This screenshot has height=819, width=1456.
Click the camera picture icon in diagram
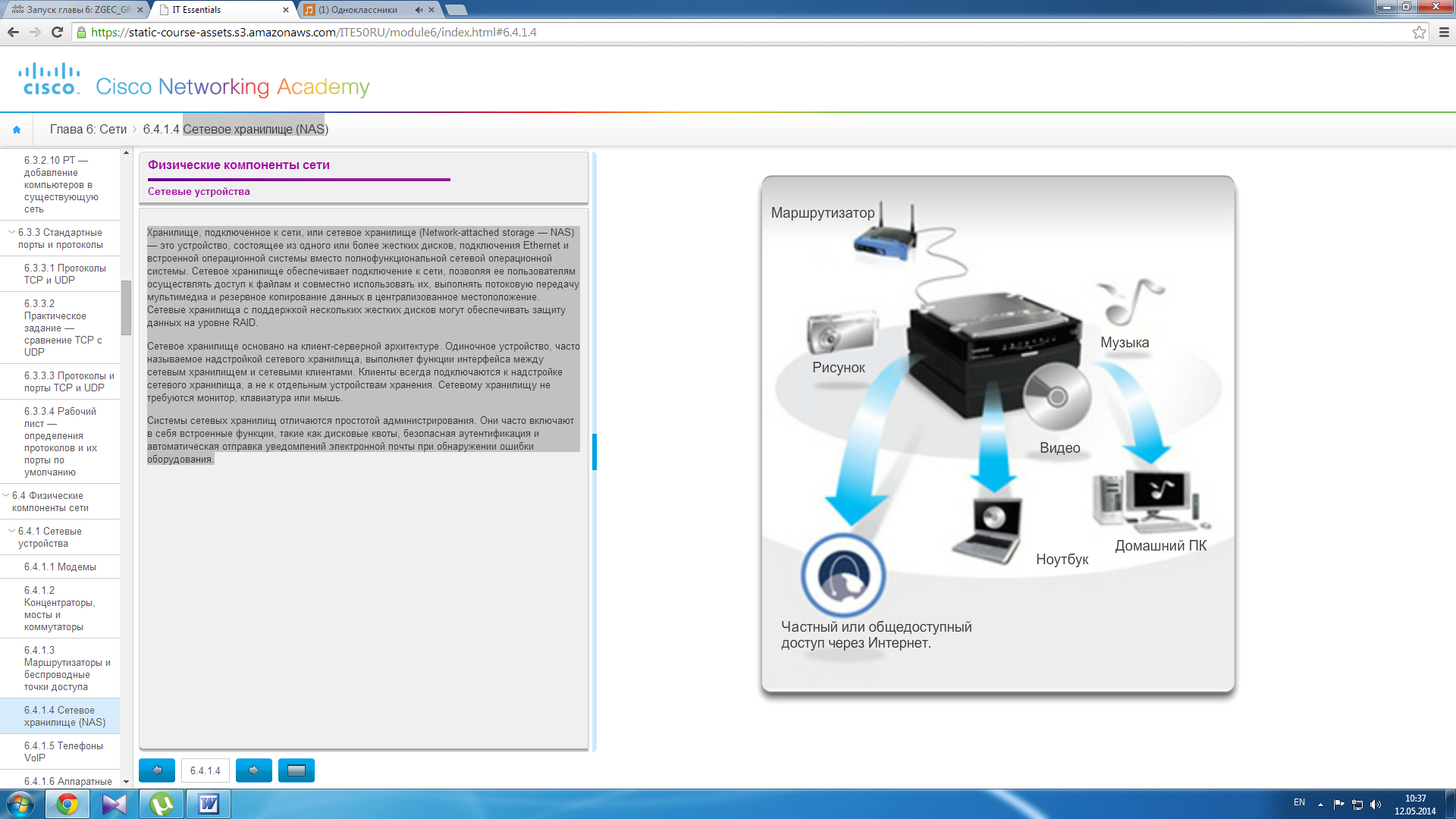842,331
